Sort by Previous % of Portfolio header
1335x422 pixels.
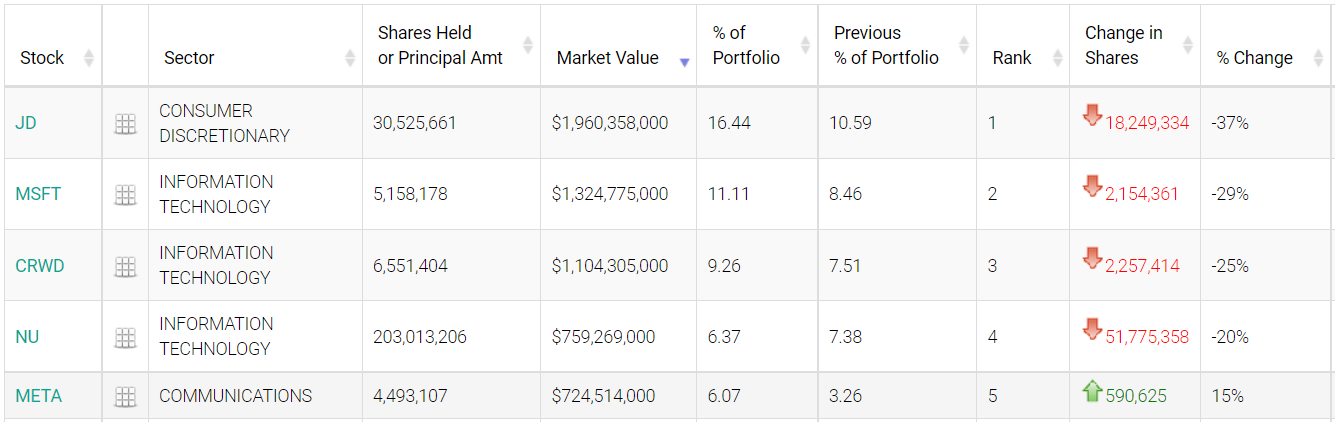(x=964, y=46)
